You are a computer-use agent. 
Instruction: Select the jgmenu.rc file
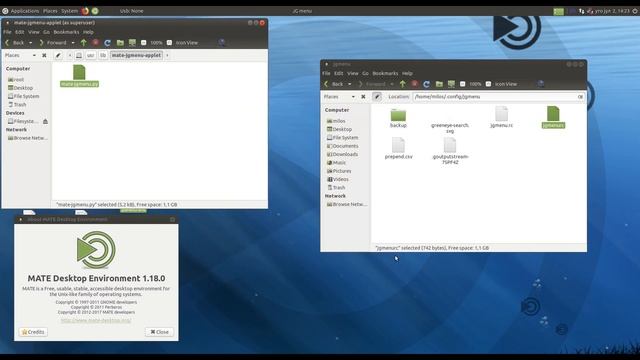[501, 117]
